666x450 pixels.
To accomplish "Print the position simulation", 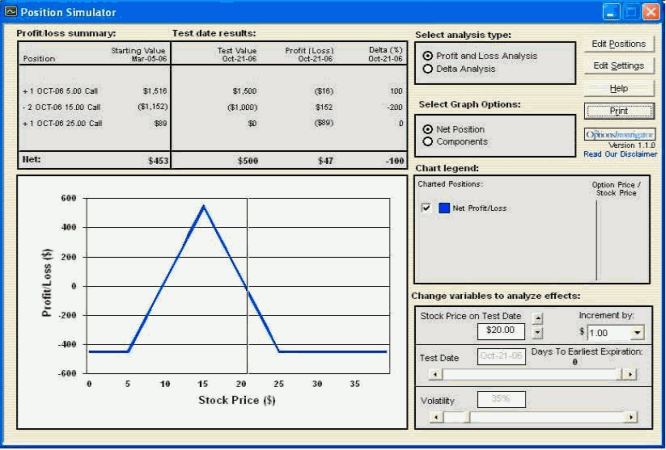I will (x=619, y=110).
